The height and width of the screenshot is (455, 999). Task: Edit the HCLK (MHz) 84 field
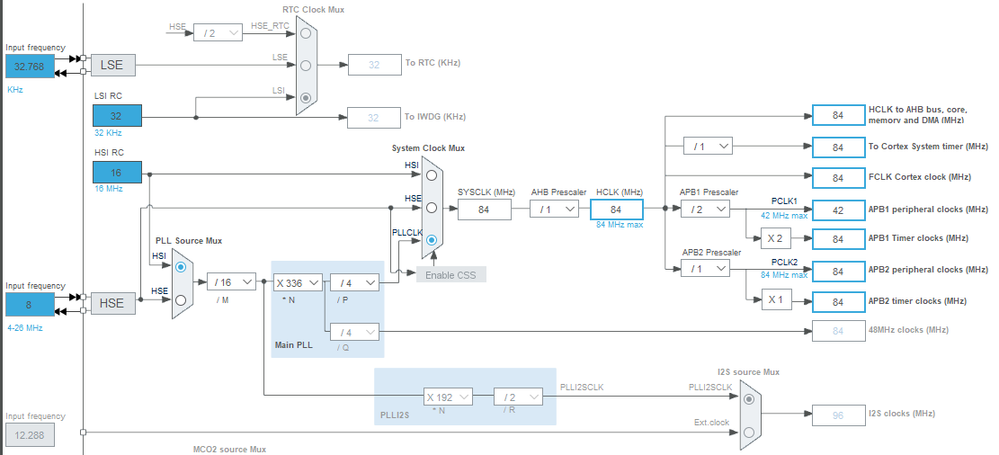point(617,209)
